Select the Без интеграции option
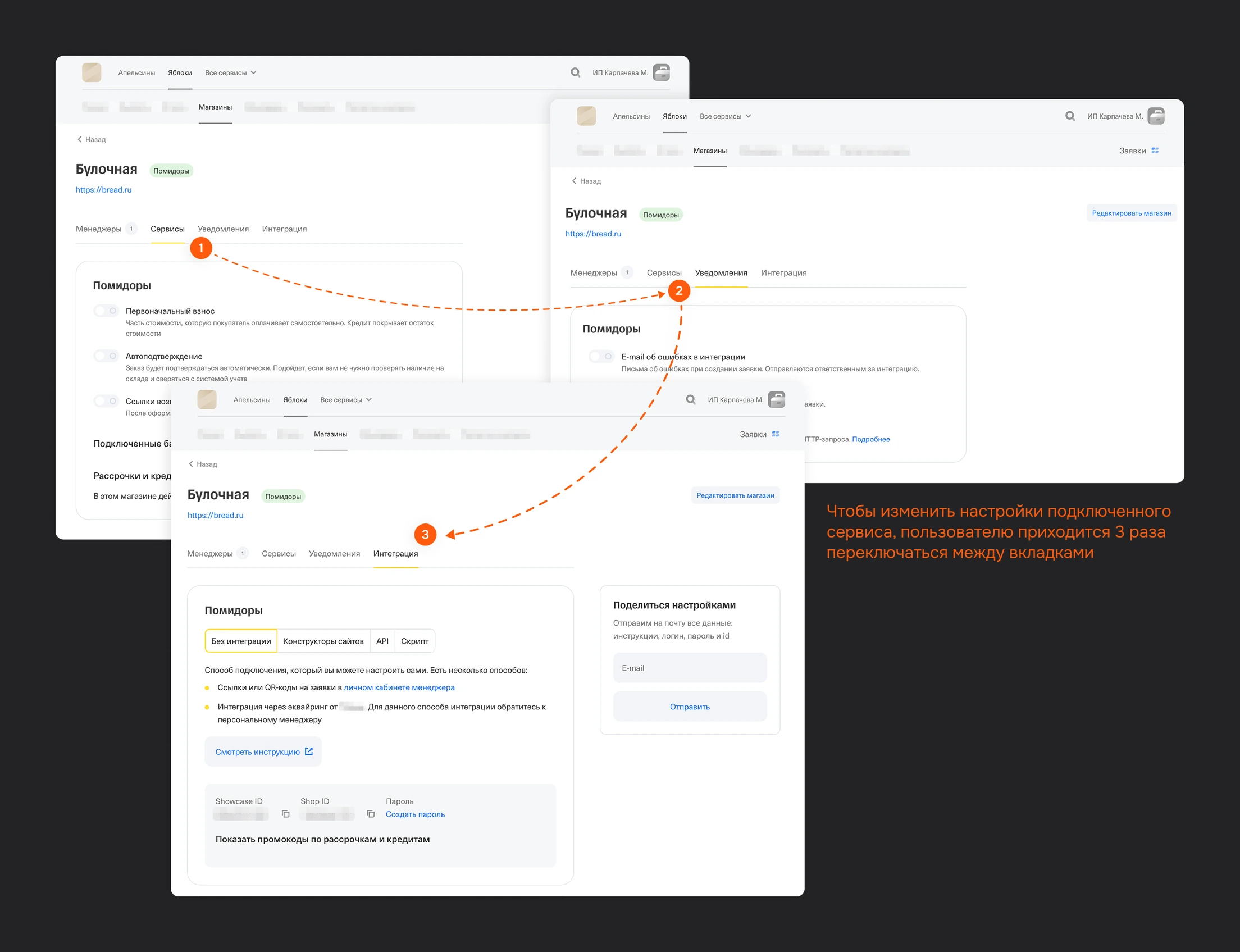 coord(241,641)
